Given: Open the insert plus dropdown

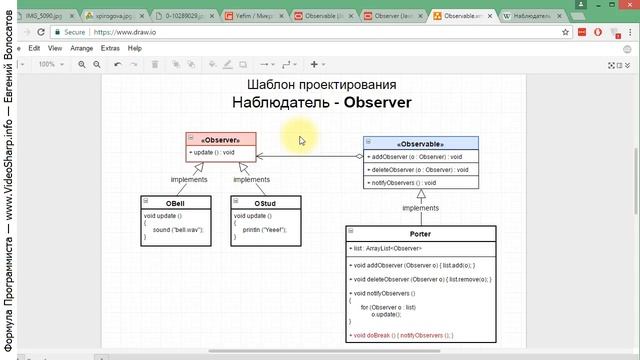Looking at the screenshot, I should pos(317,64).
